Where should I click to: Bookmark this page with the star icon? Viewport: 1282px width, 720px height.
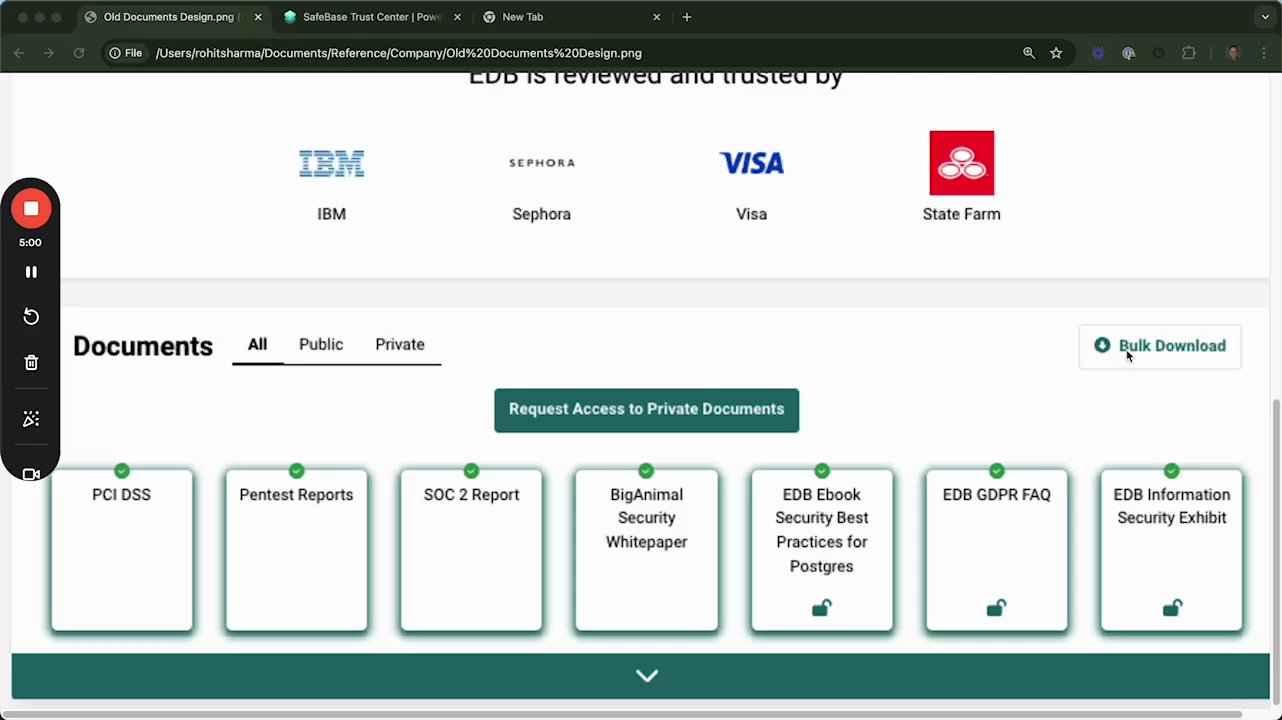point(1056,53)
